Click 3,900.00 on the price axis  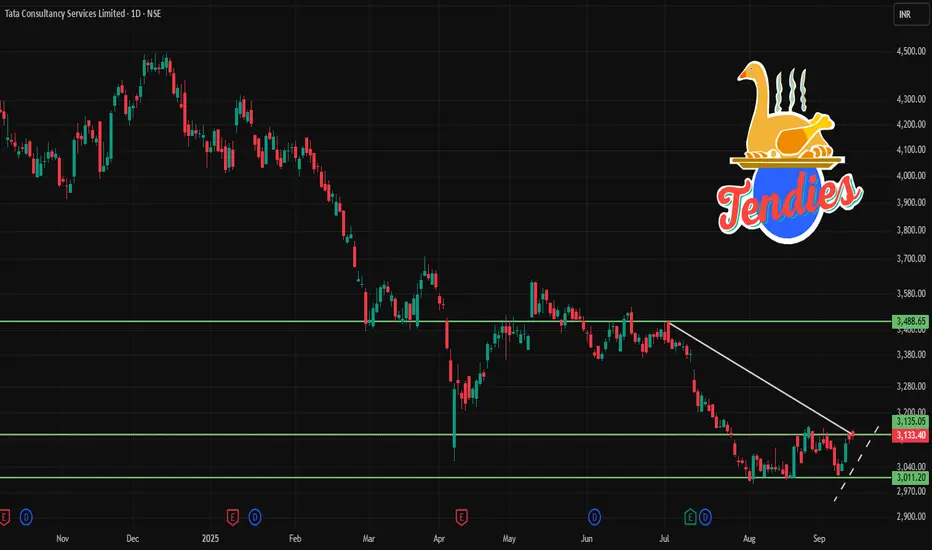[x=911, y=203]
